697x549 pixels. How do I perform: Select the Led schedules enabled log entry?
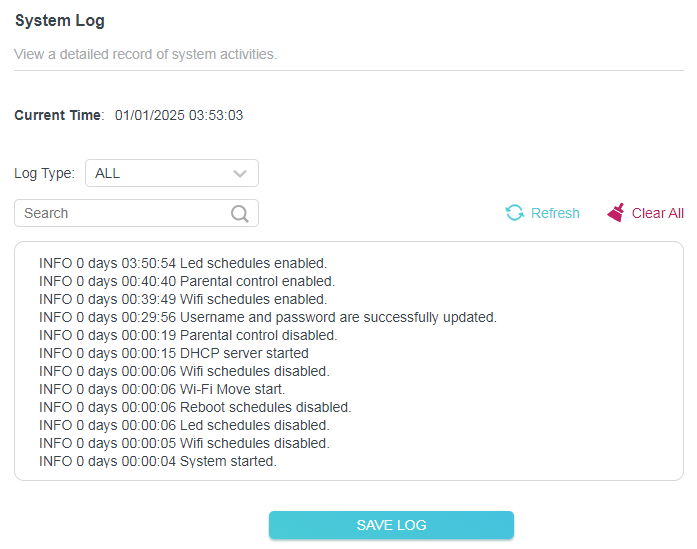click(x=183, y=263)
